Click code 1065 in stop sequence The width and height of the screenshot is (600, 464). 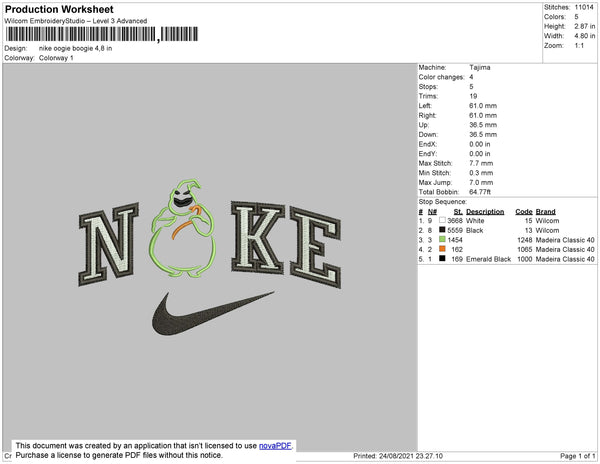[525, 249]
